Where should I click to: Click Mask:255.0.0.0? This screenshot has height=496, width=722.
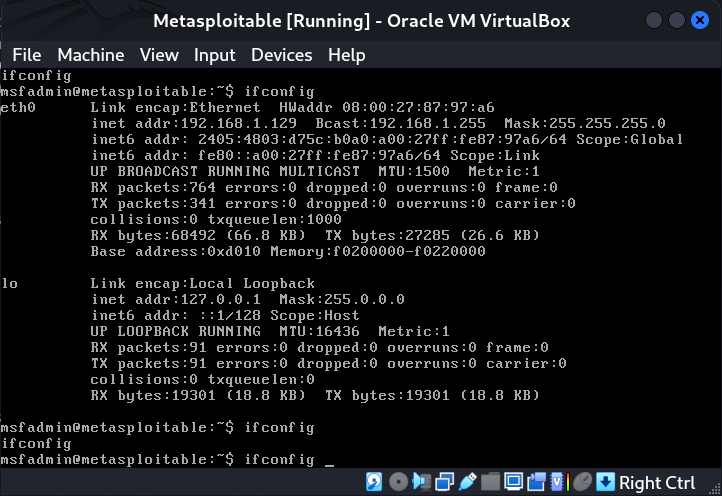(x=342, y=299)
